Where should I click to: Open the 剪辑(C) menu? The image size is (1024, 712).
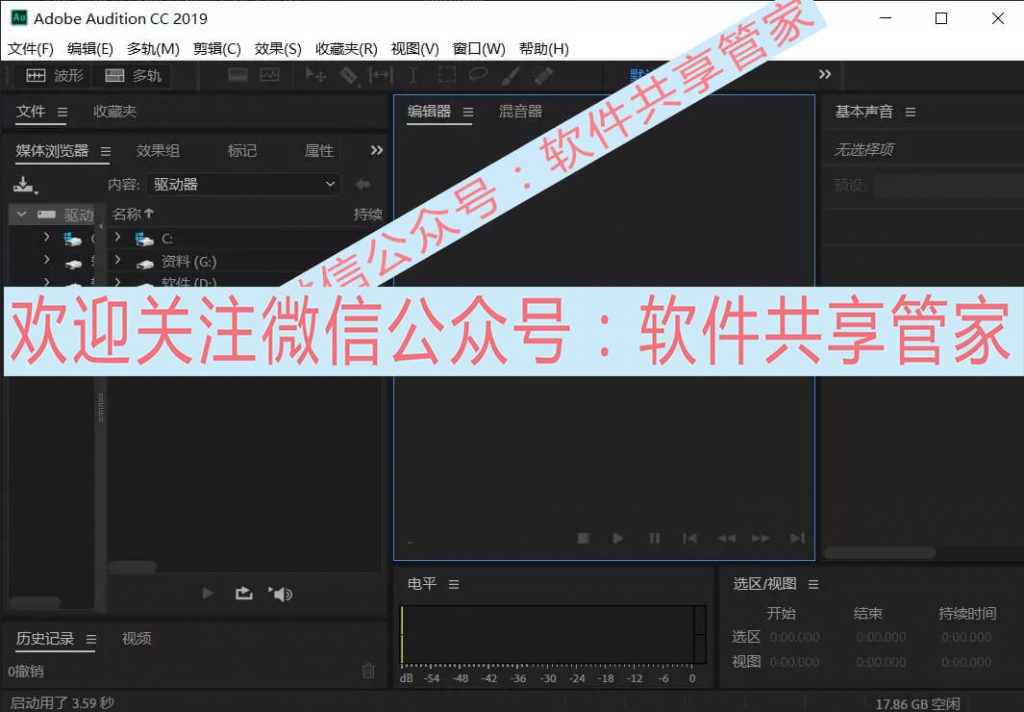217,49
